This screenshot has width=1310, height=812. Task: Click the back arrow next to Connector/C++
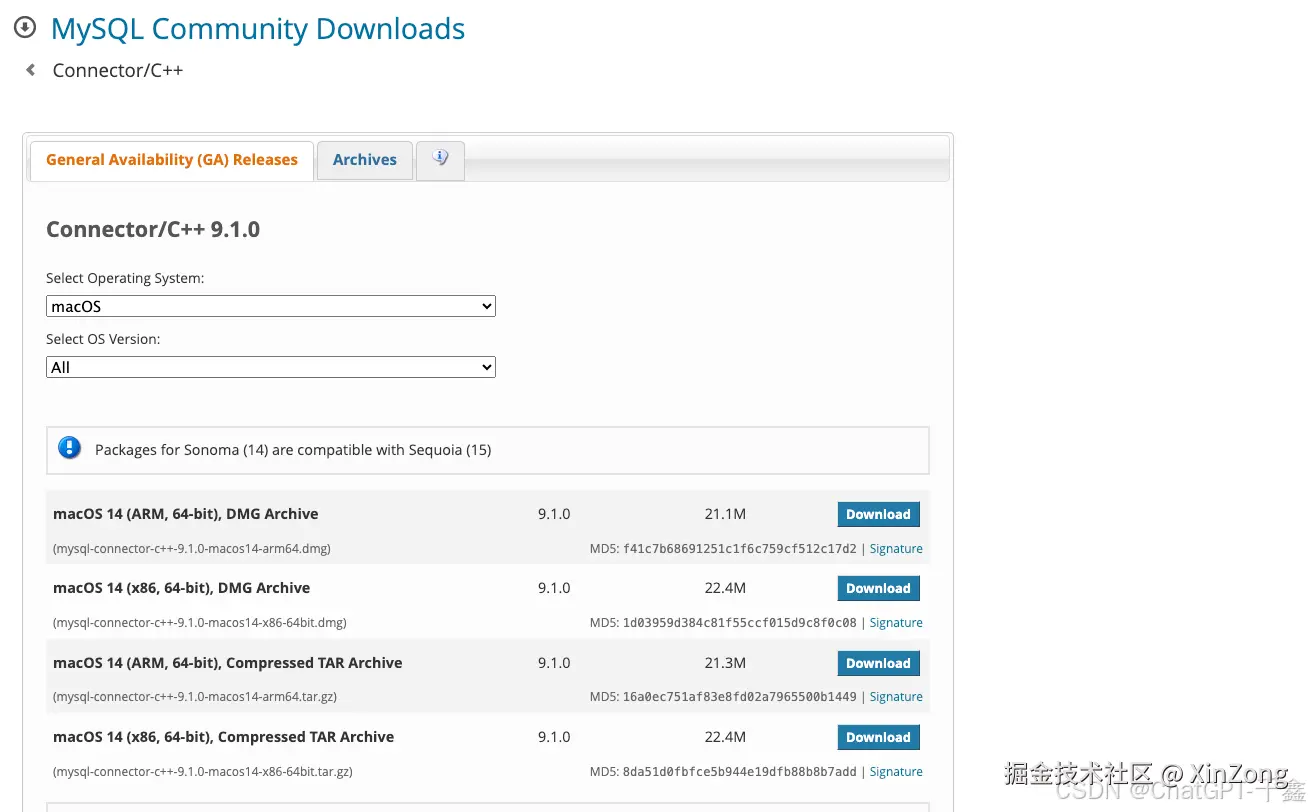[31, 70]
